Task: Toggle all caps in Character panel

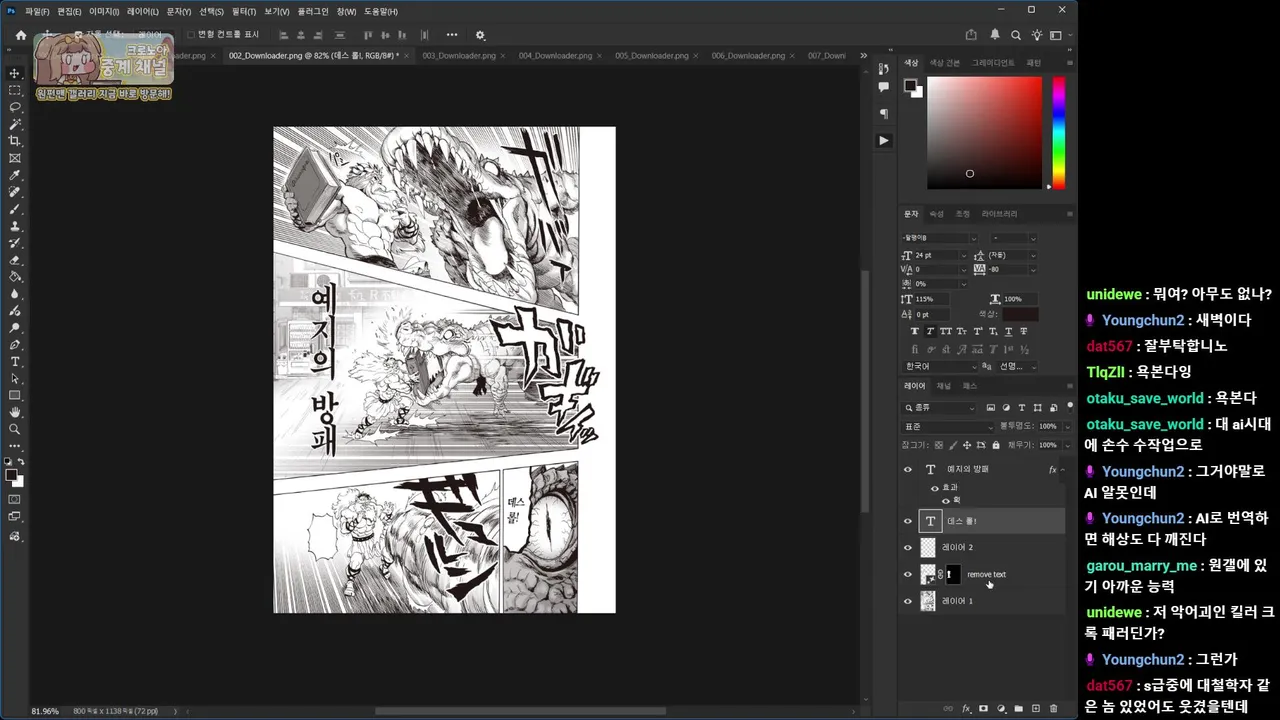Action: (x=946, y=331)
